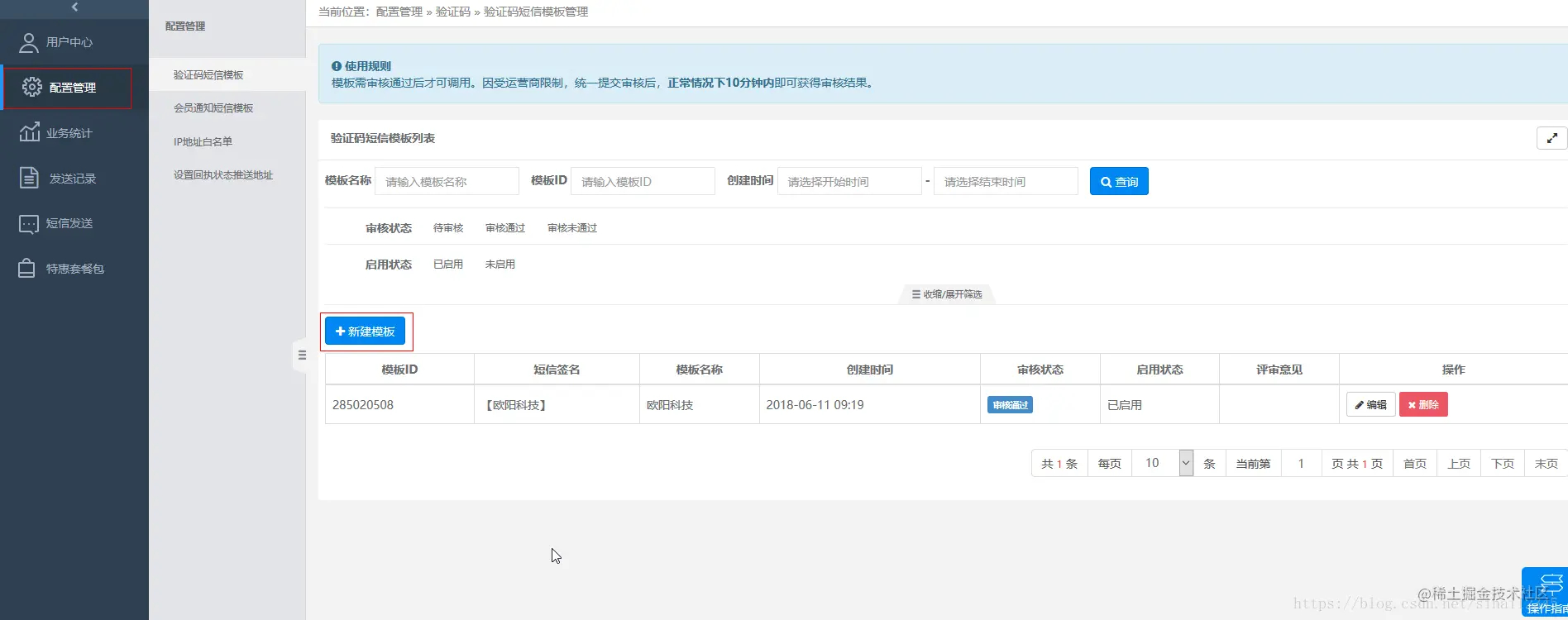This screenshot has height=620, width=1568.
Task: Click the 新建模板 button
Action: pos(365,331)
